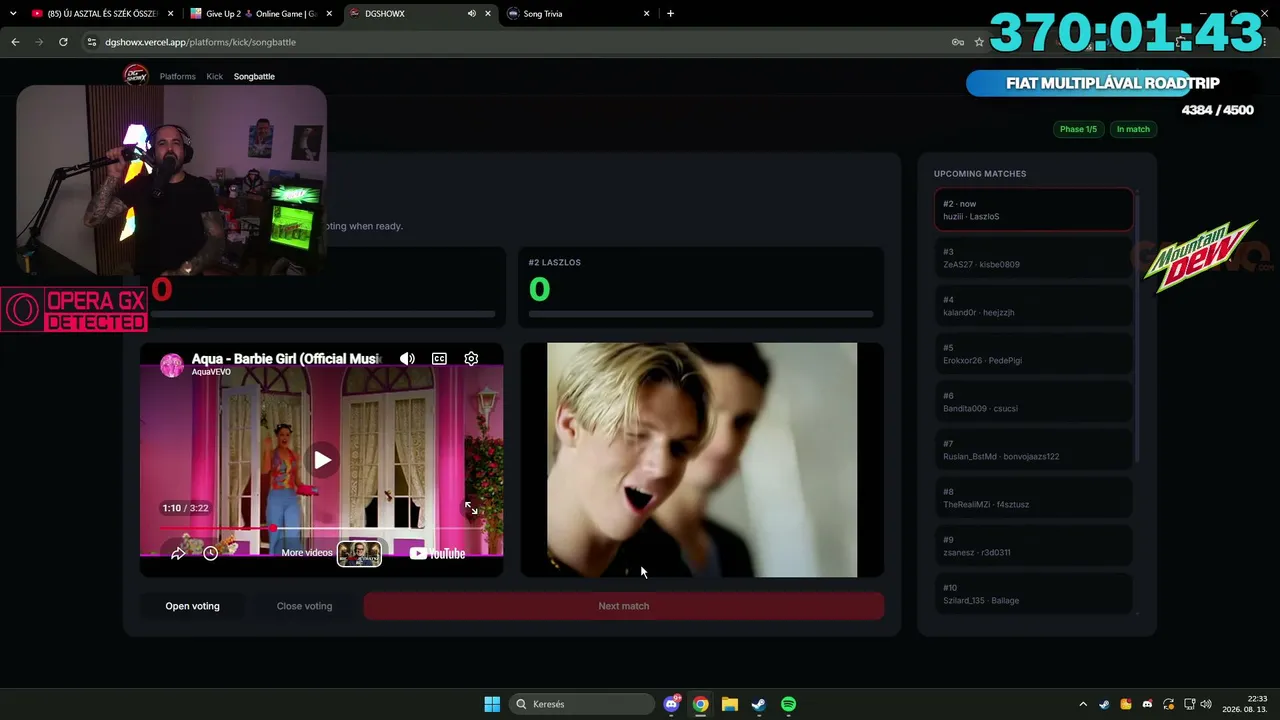
Task: Select match #7 Ruslan_BstMd vs bonvojaazs122
Action: (1034, 450)
